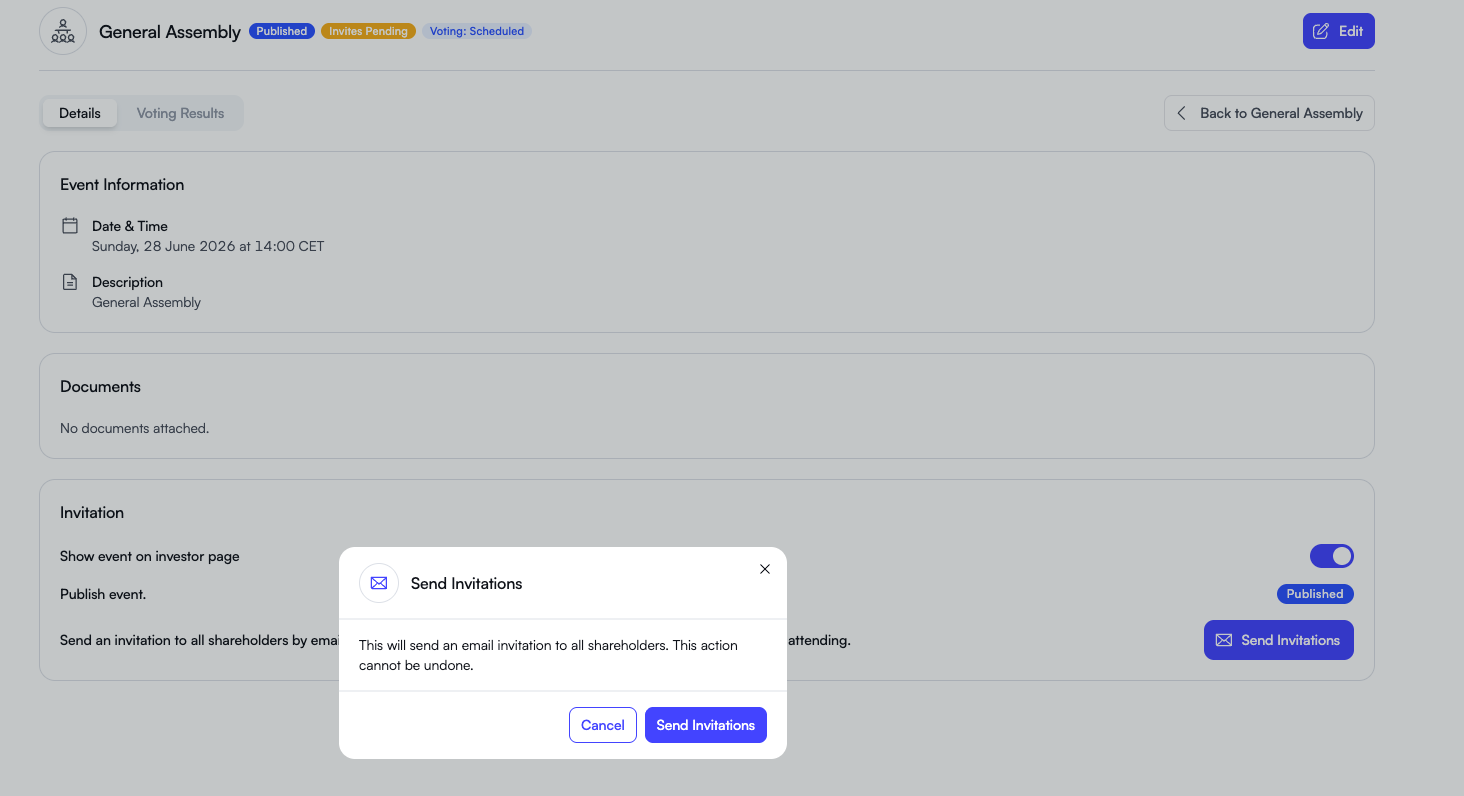Viewport: 1464px width, 796px height.
Task: Click the General Assembly page title
Action: (x=170, y=32)
